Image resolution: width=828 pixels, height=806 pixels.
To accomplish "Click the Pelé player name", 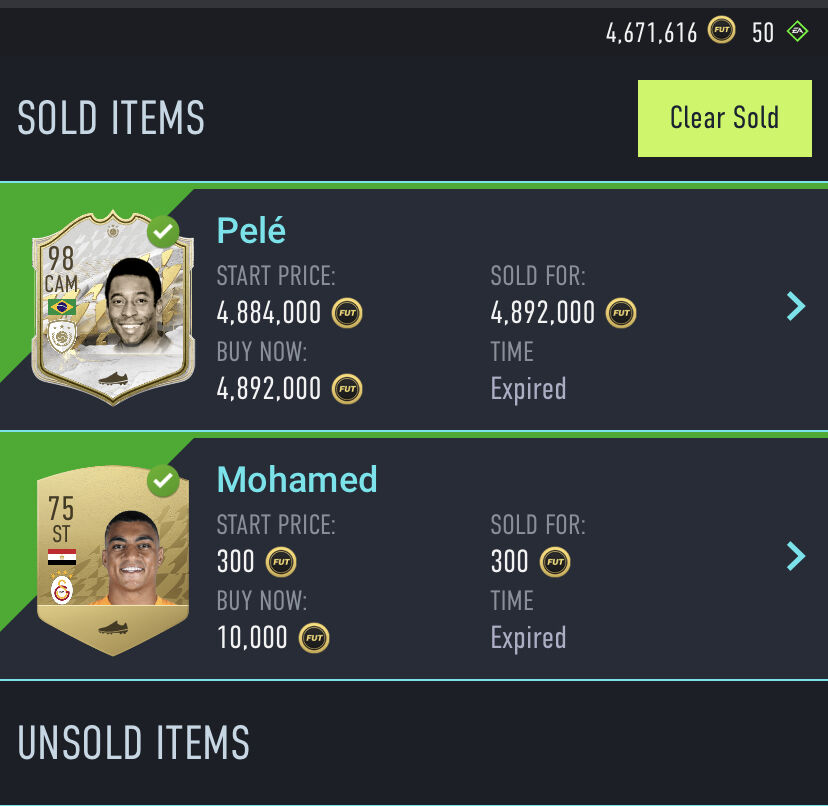I will 251,231.
